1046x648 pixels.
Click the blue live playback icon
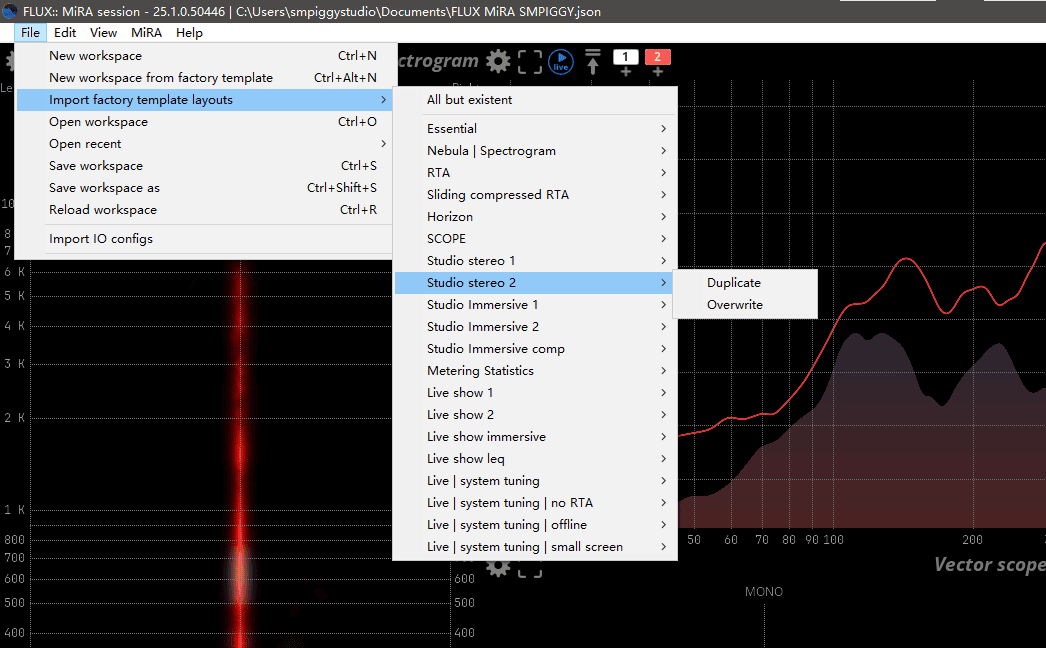pyautogui.click(x=561, y=62)
